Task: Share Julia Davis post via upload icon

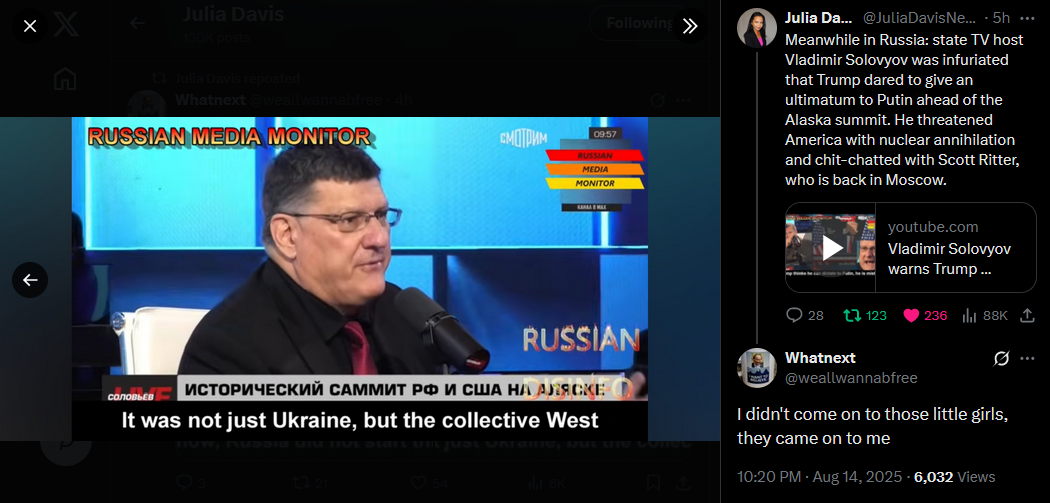Action: tap(1027, 315)
